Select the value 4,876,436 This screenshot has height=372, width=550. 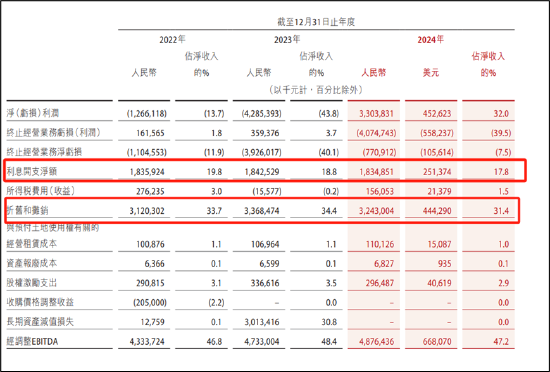(376, 341)
